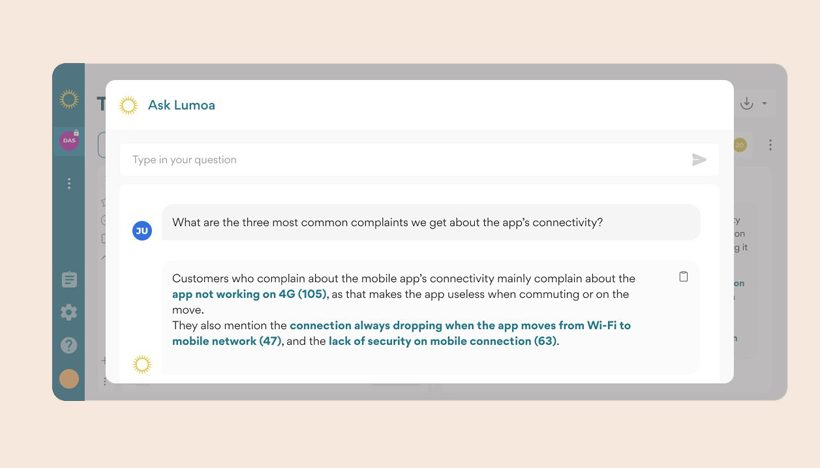This screenshot has height=468, width=820.
Task: Open the vertical three-dot menu at right
Action: [x=770, y=145]
